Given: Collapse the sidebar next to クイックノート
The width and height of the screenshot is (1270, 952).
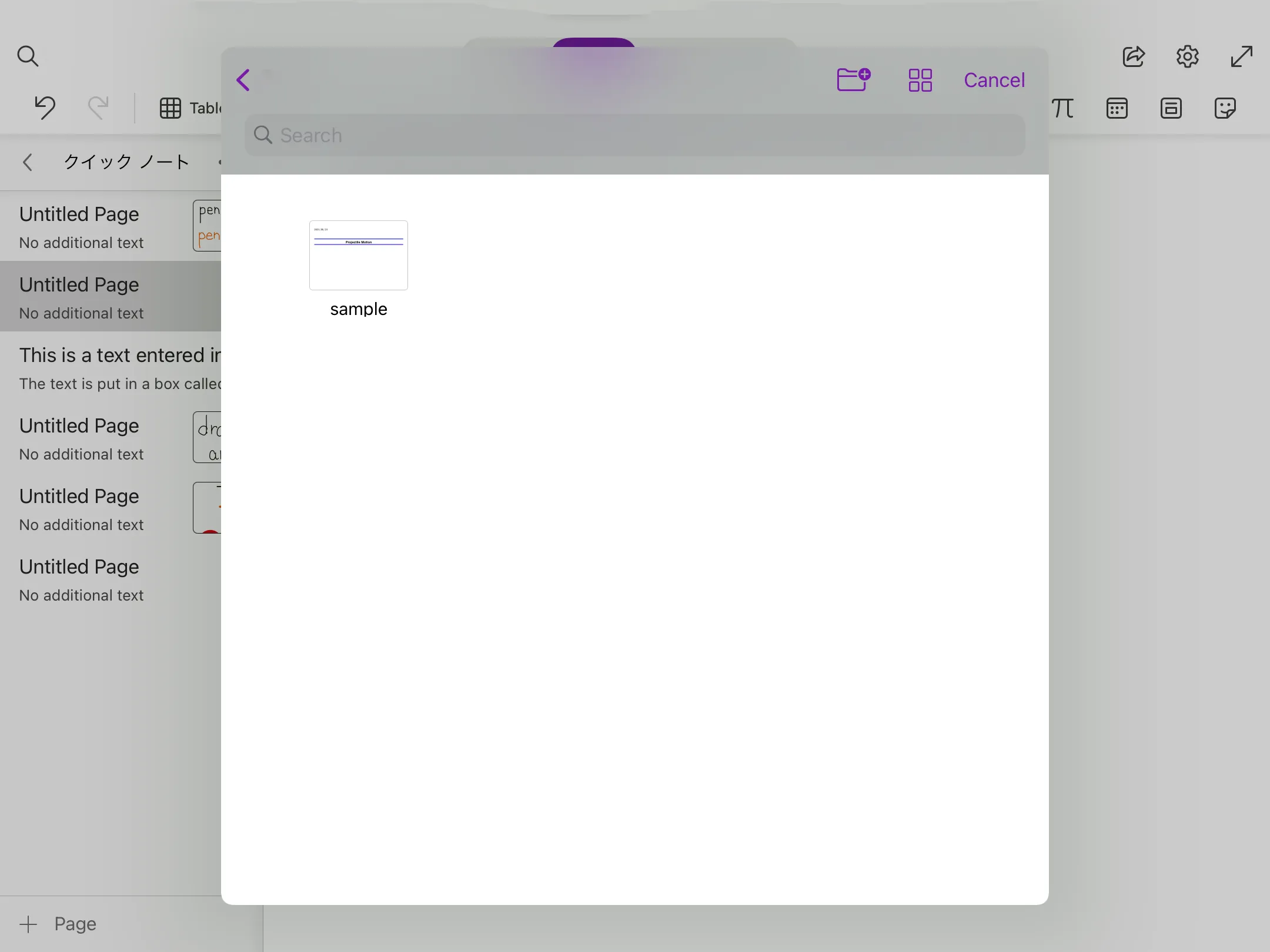Looking at the screenshot, I should point(28,162).
